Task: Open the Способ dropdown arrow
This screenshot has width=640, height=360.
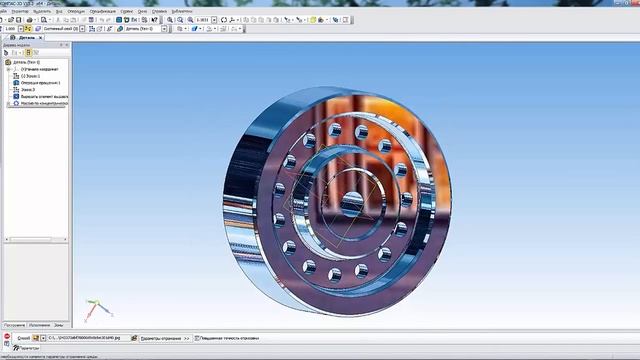Action: (x=43, y=338)
